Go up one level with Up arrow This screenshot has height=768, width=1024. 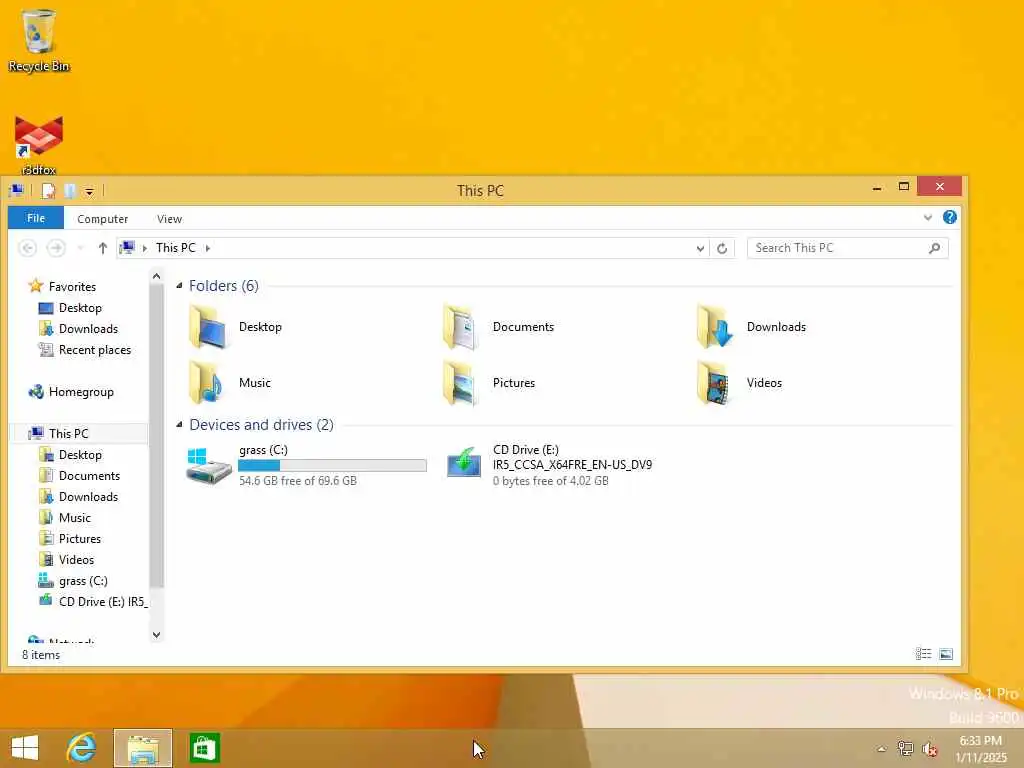click(103, 248)
